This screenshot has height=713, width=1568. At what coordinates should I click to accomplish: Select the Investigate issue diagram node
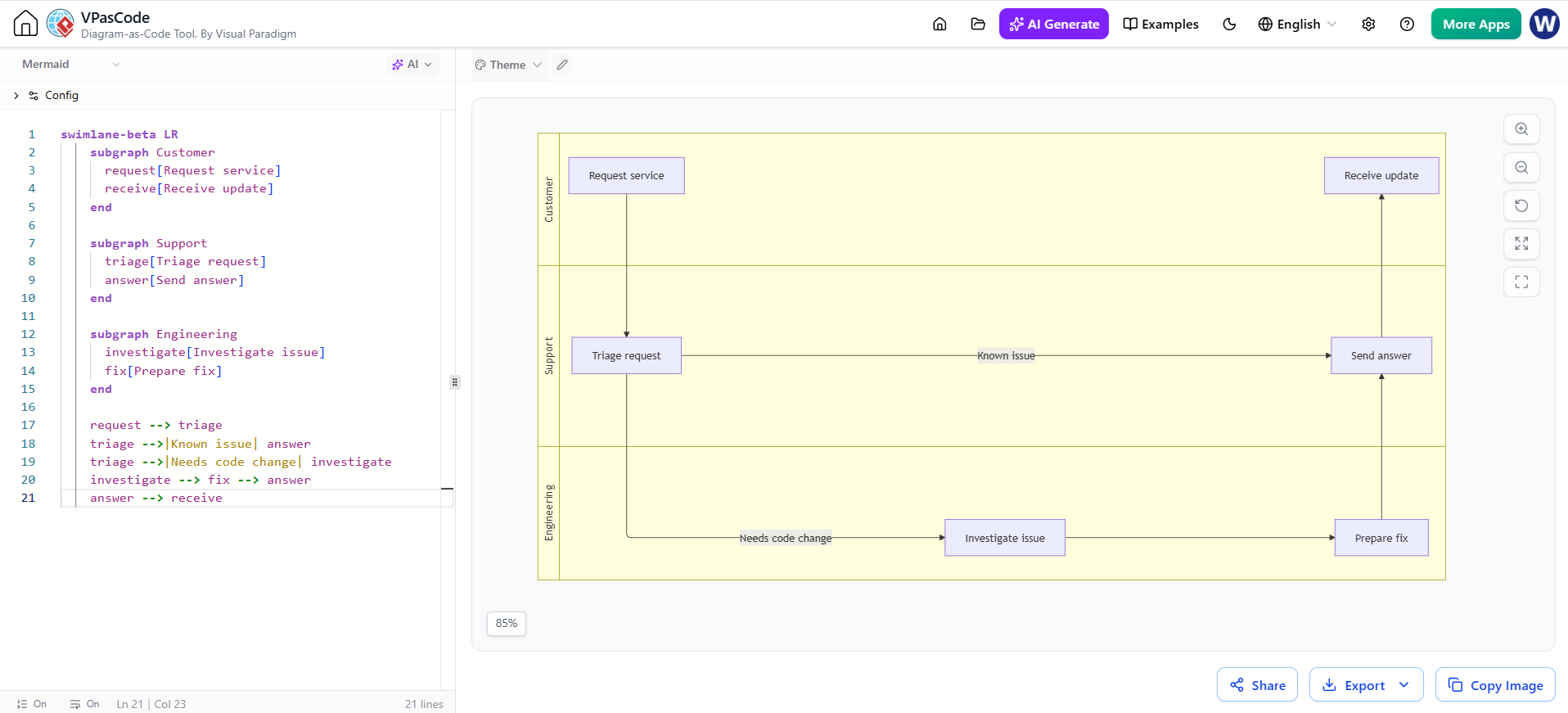pos(1005,538)
